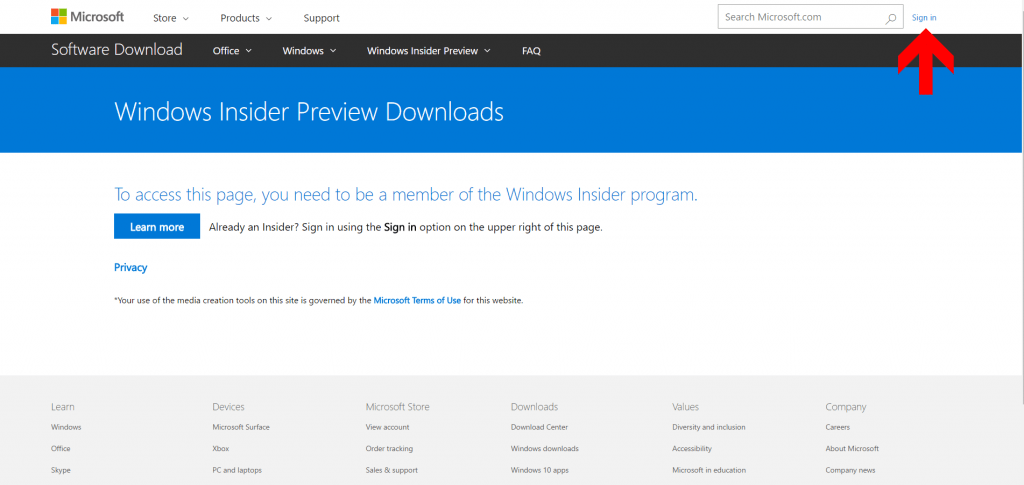Viewport: 1024px width, 485px height.
Task: Expand the Windows dropdown in dark bar
Action: click(310, 51)
